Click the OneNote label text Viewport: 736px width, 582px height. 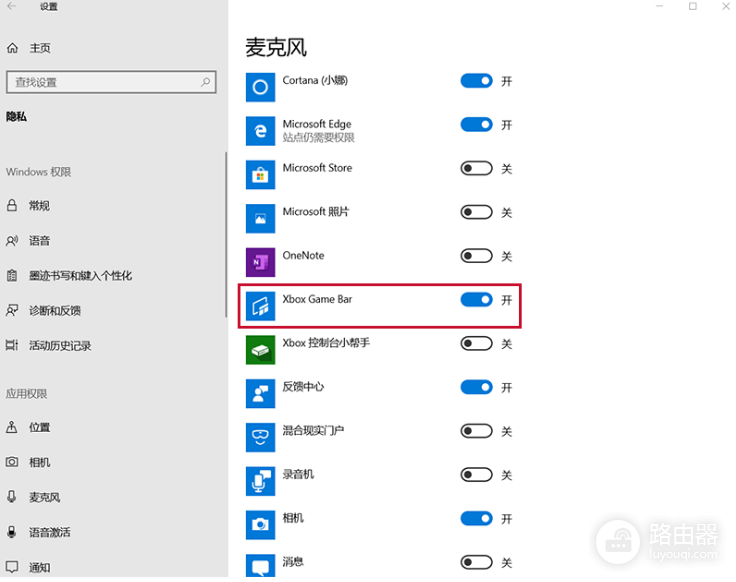tap(303, 255)
